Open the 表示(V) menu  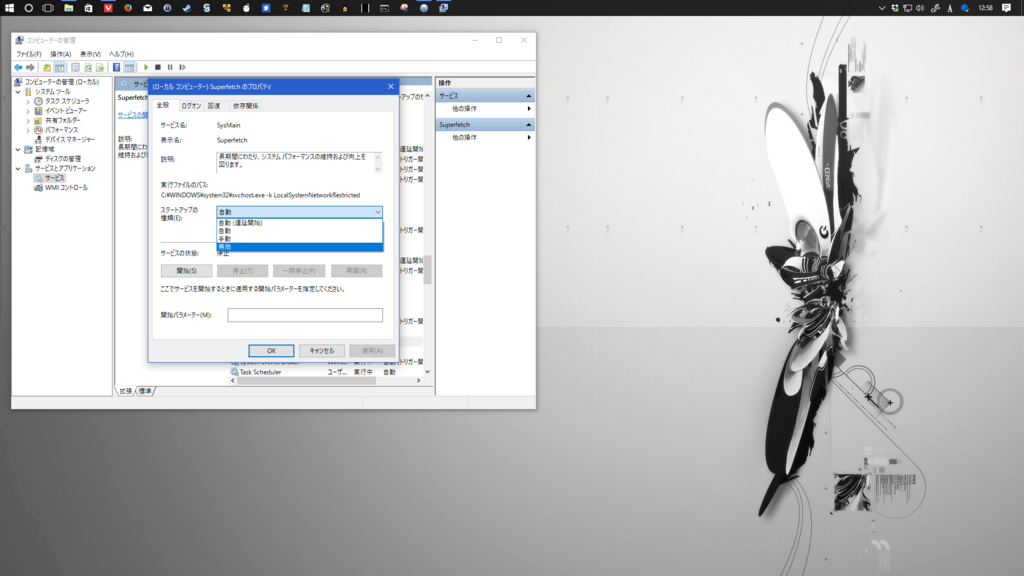[90, 54]
